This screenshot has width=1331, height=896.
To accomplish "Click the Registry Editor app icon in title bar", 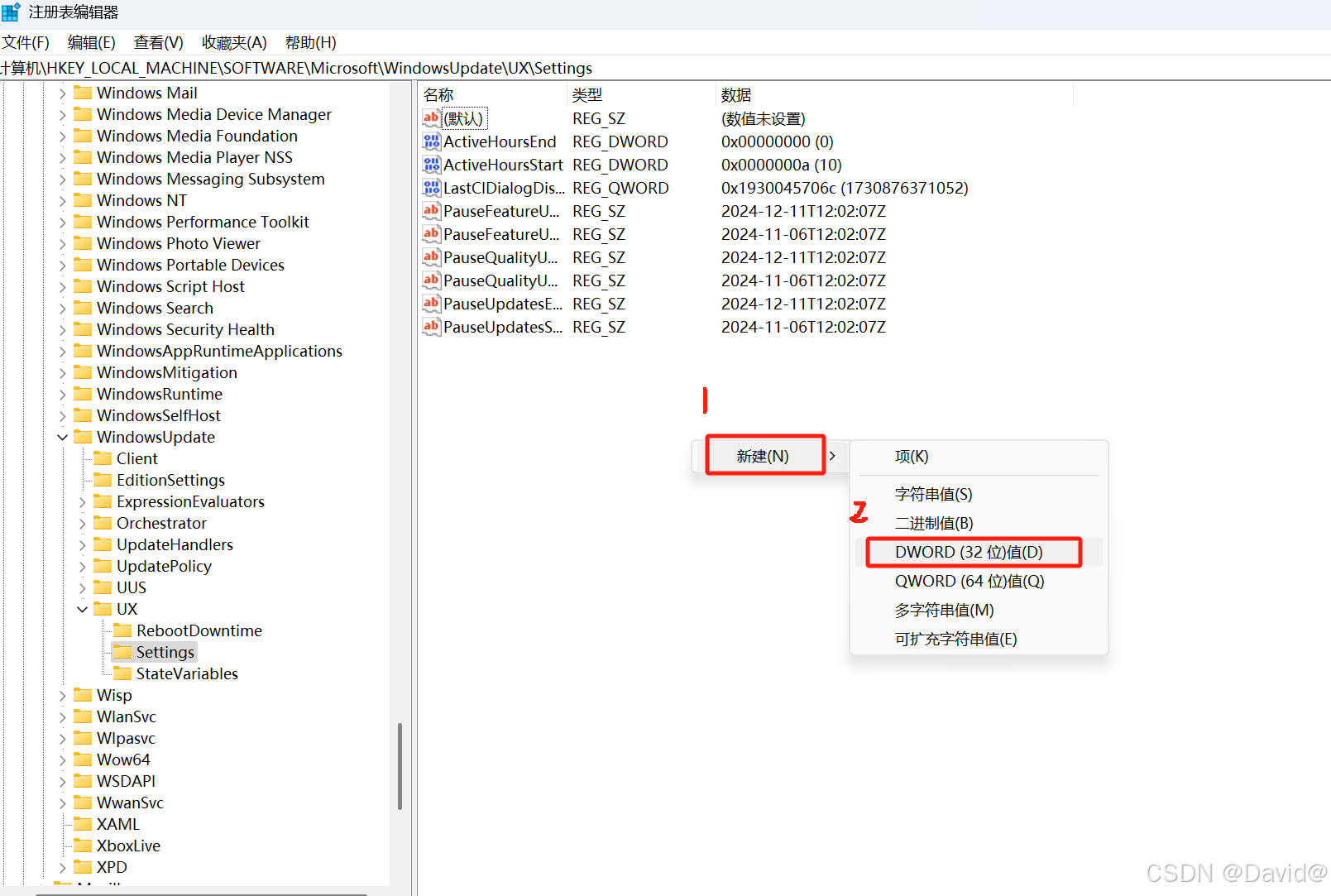I will (x=11, y=12).
